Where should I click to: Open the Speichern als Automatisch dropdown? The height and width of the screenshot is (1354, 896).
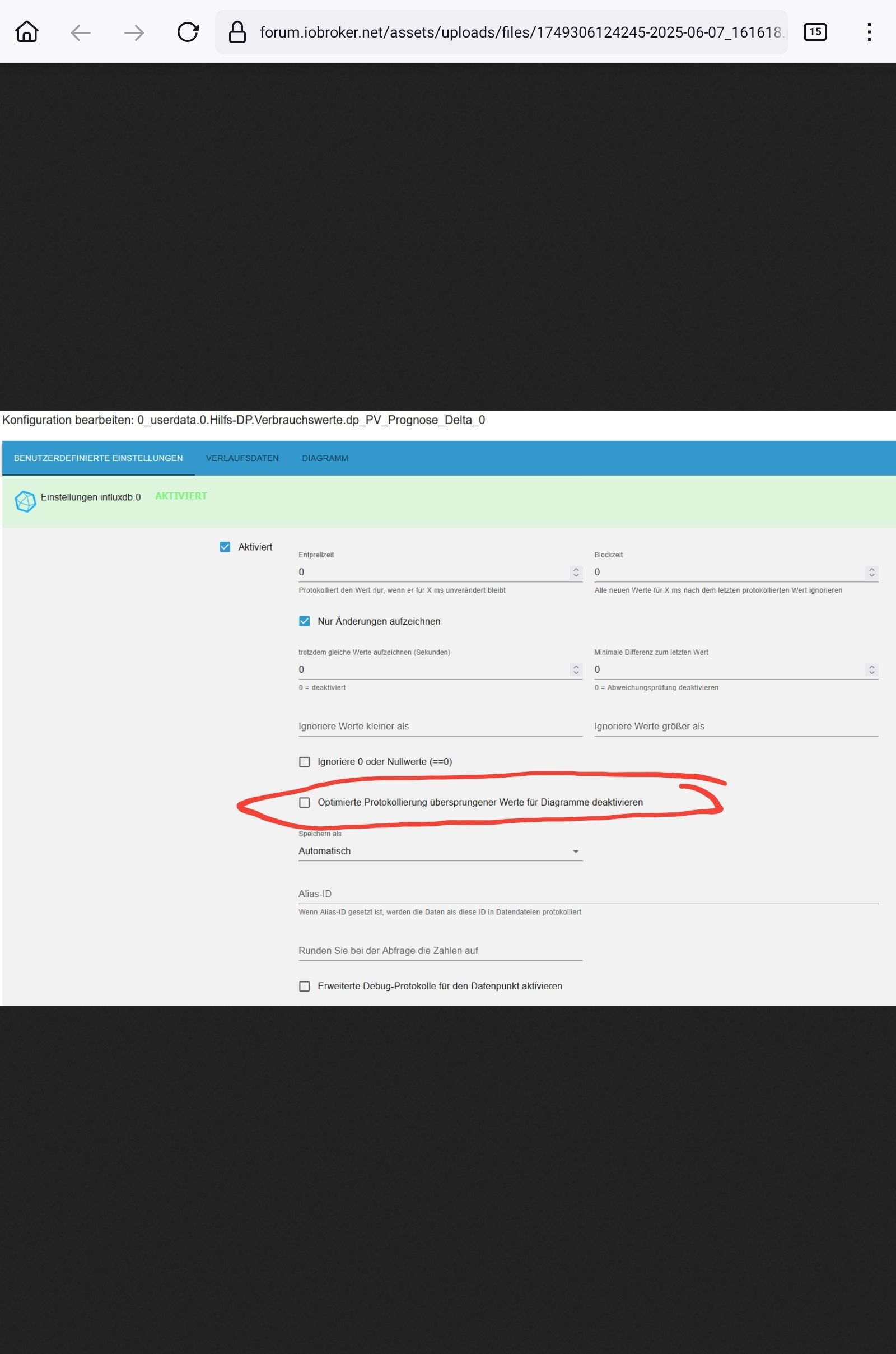pos(440,851)
